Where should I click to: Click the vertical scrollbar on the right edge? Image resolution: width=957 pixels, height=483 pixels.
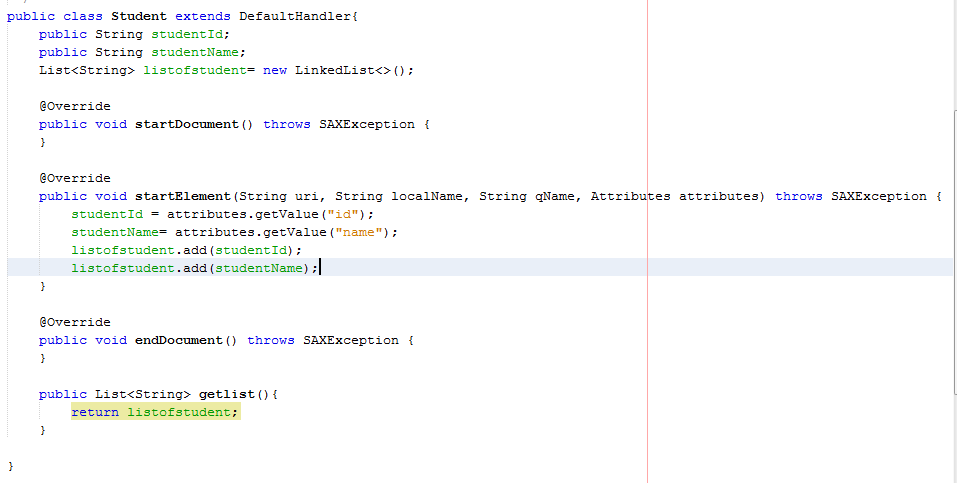pos(955,253)
